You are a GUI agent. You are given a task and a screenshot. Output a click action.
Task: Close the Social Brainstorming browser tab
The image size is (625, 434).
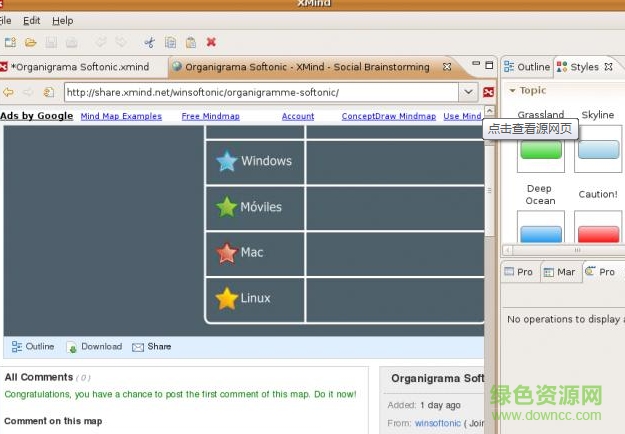coord(447,67)
